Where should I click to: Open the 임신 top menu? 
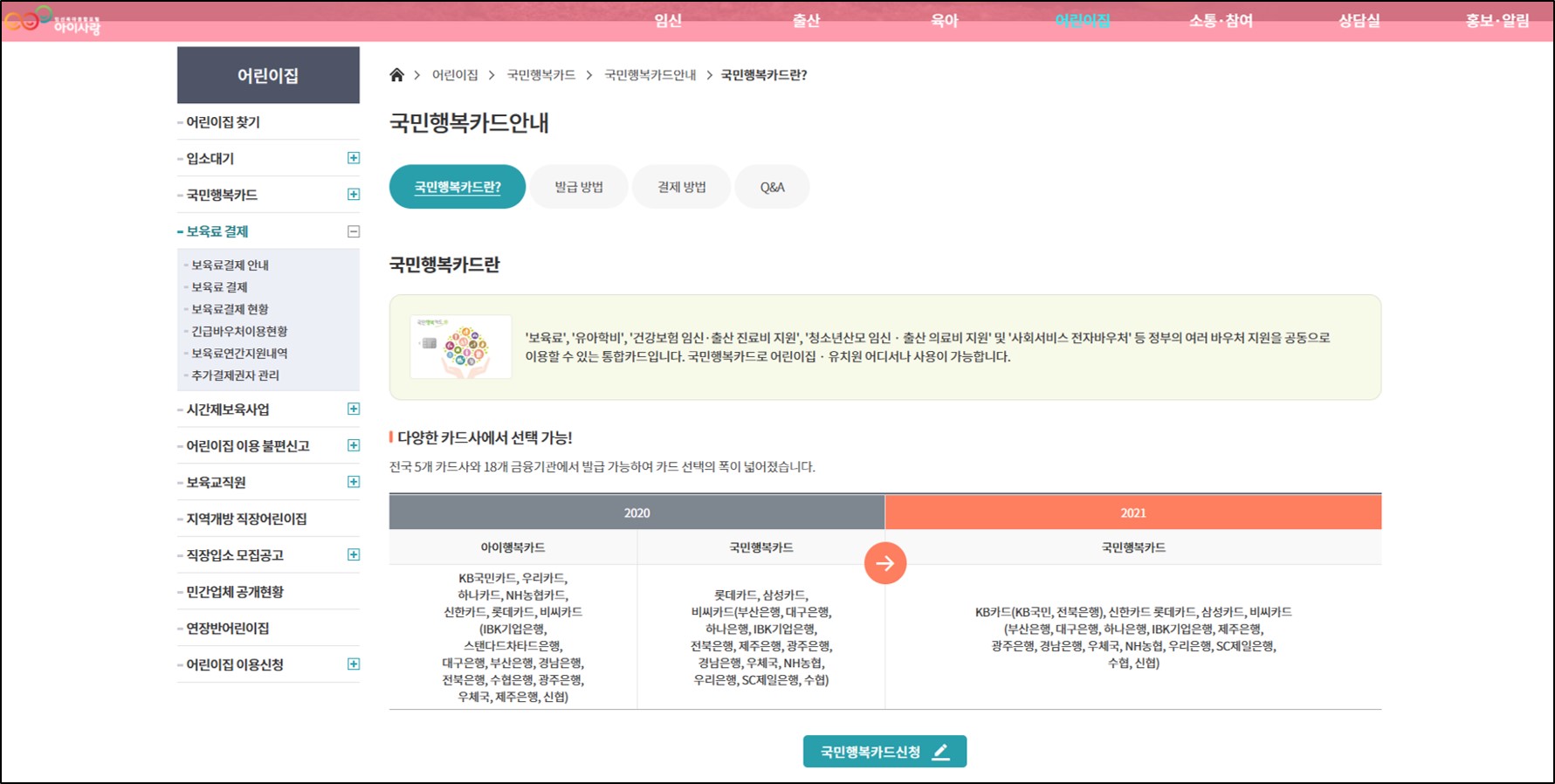click(x=668, y=21)
